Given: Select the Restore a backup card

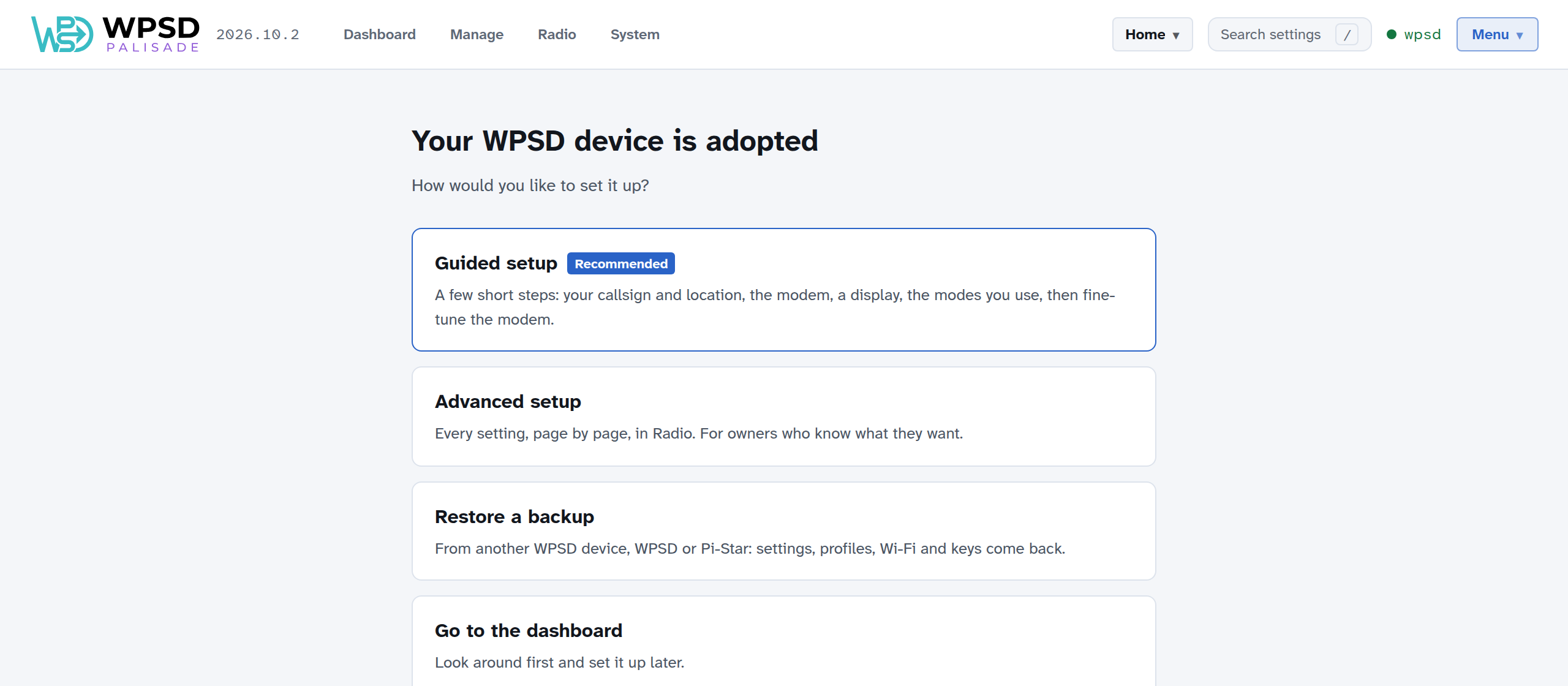Looking at the screenshot, I should click(x=783, y=531).
